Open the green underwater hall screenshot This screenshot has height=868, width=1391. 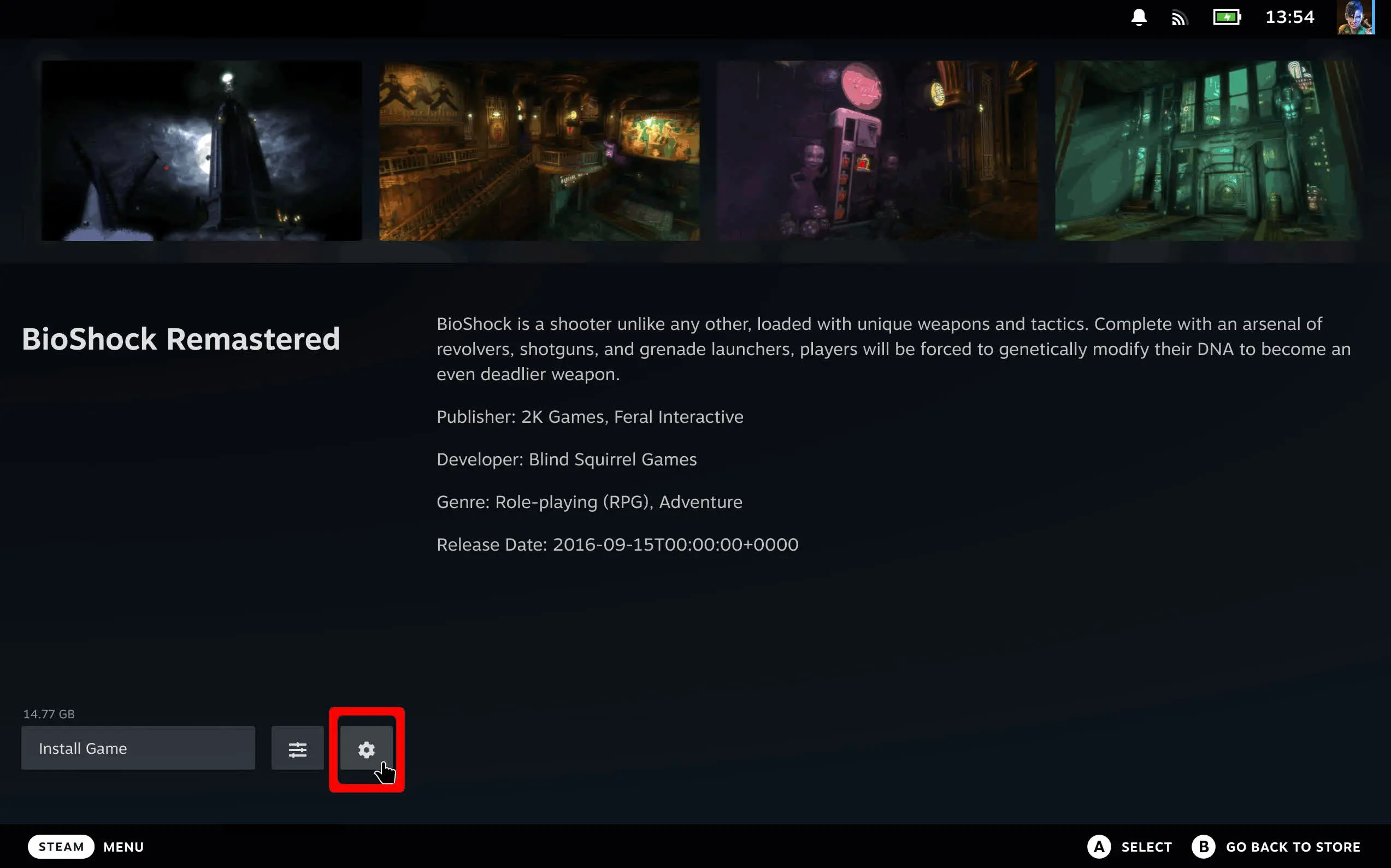pyautogui.click(x=1209, y=151)
